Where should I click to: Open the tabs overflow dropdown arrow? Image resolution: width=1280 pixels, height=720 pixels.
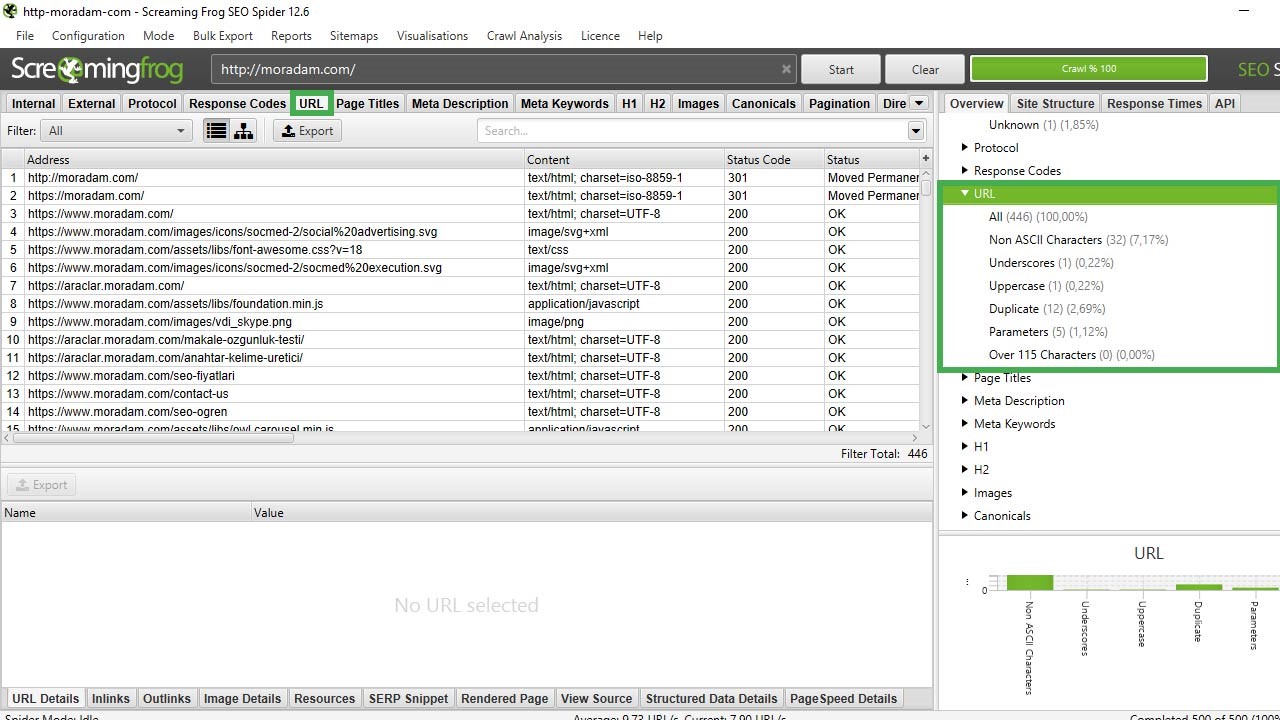tap(919, 103)
